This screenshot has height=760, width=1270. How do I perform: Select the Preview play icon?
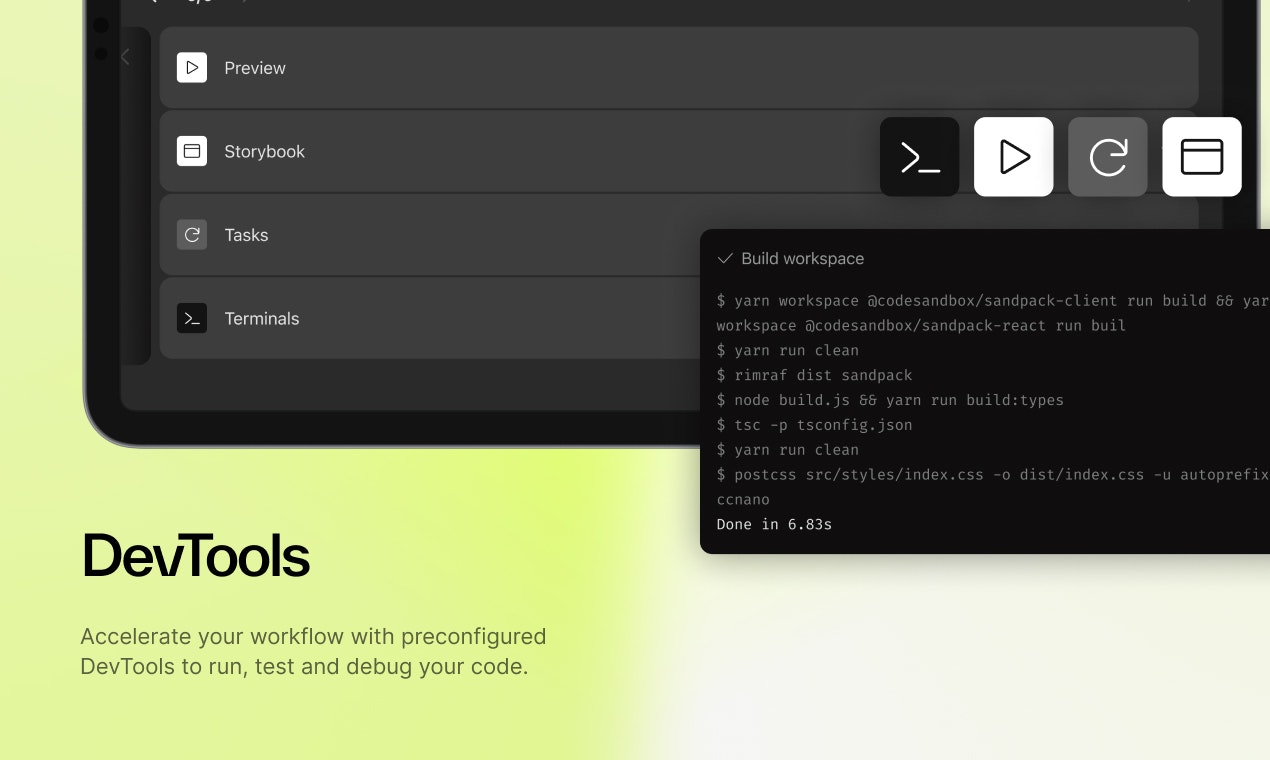192,68
